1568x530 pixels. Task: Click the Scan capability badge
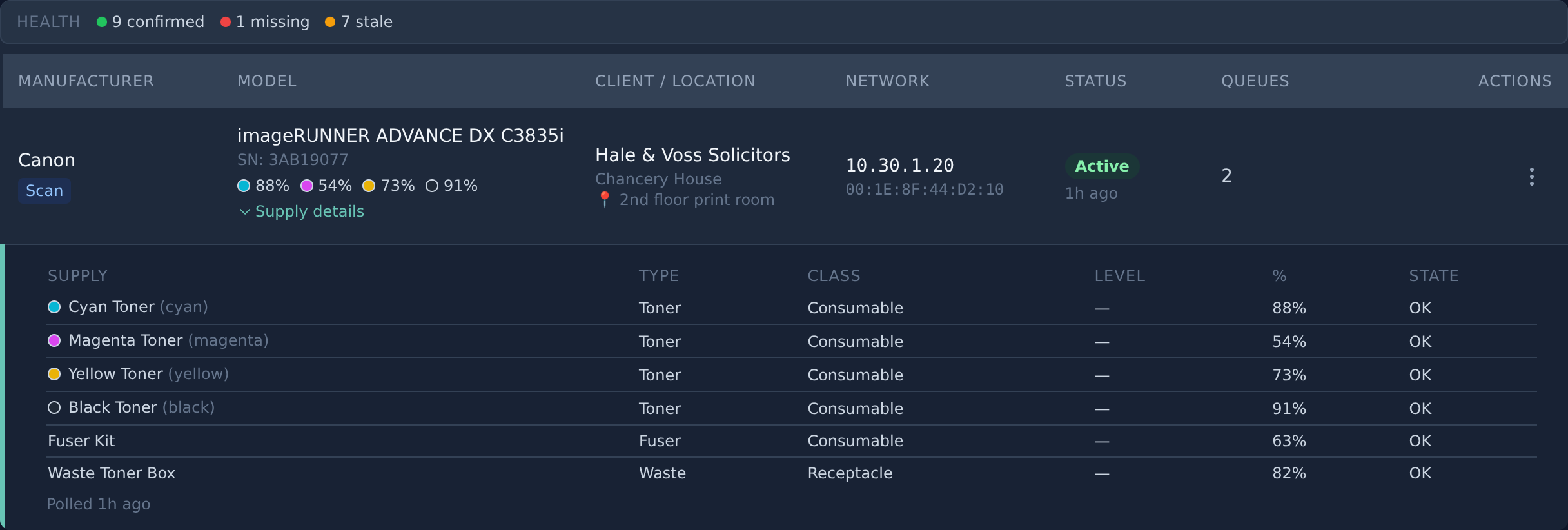click(x=44, y=191)
